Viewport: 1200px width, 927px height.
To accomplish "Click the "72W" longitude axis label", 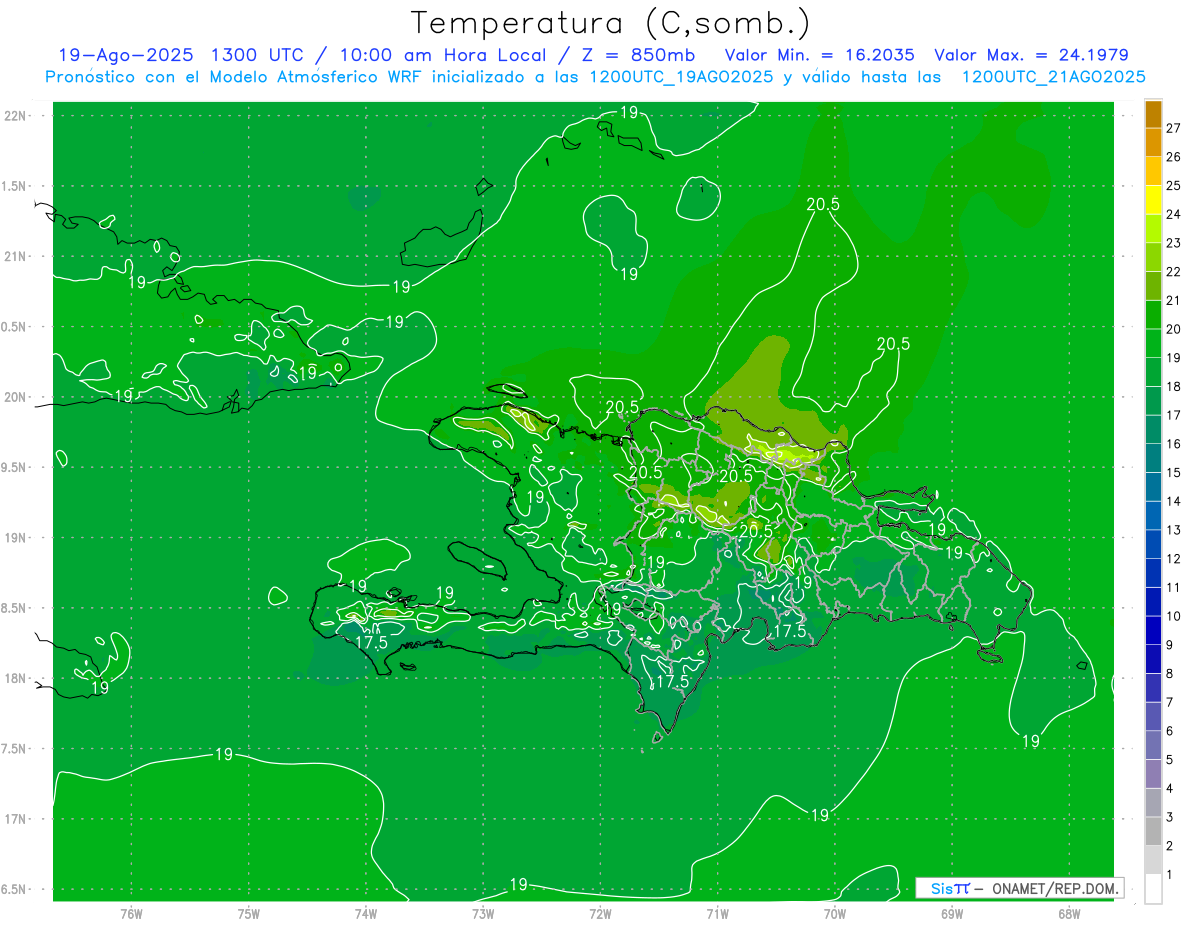I will coord(600,913).
